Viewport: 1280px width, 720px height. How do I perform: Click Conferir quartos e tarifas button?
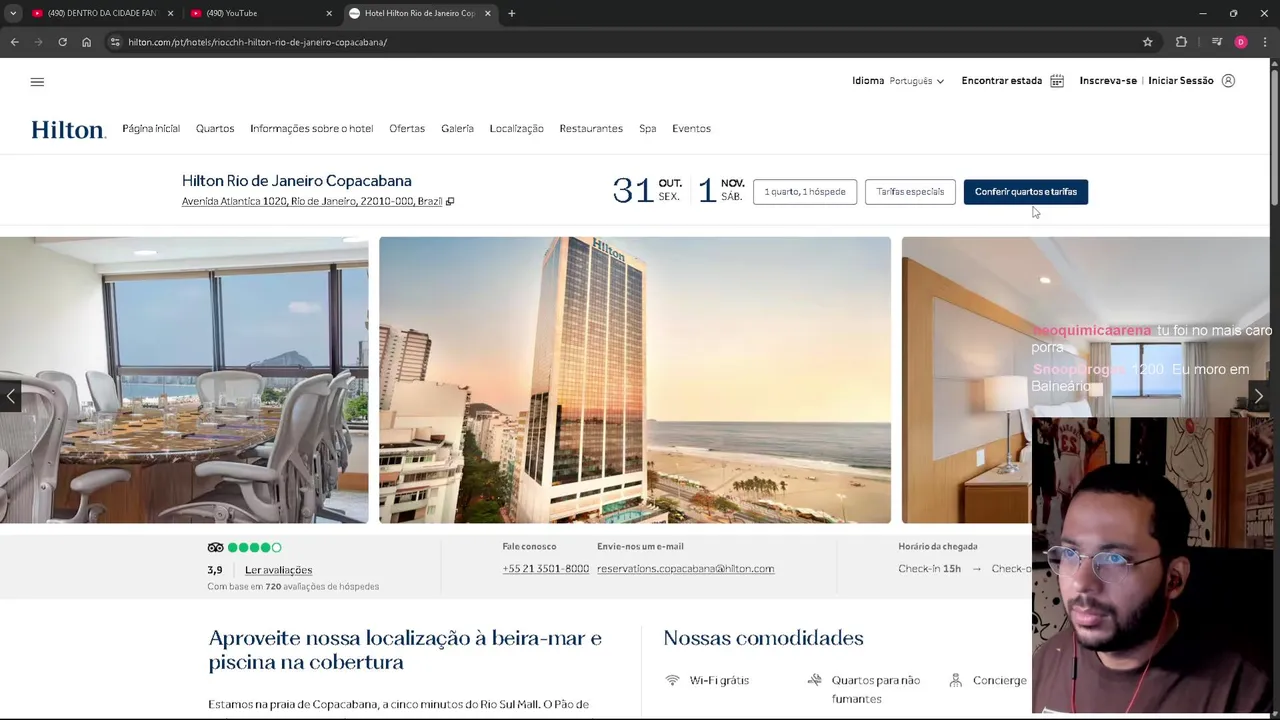[x=1025, y=192]
